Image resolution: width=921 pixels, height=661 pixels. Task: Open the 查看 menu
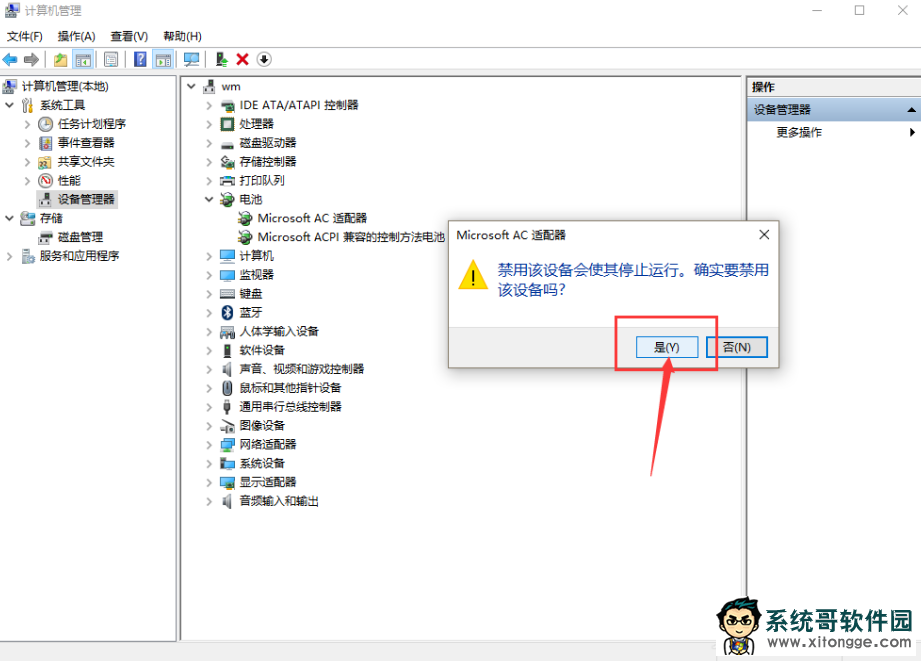pos(128,36)
